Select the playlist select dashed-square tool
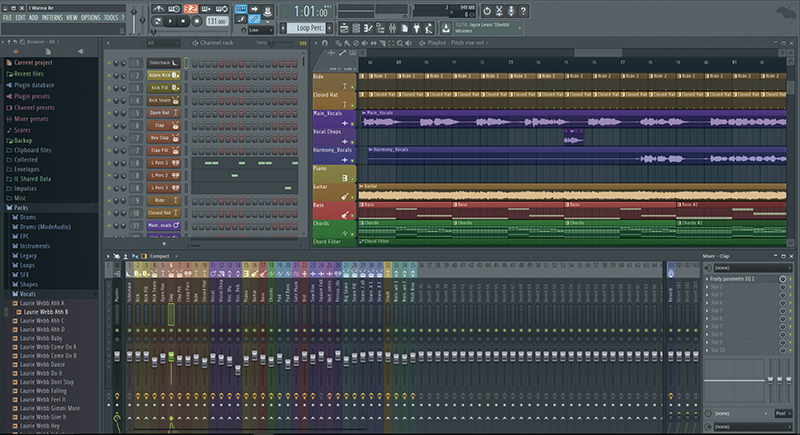Viewport: 800px width, 435px height. tap(391, 43)
